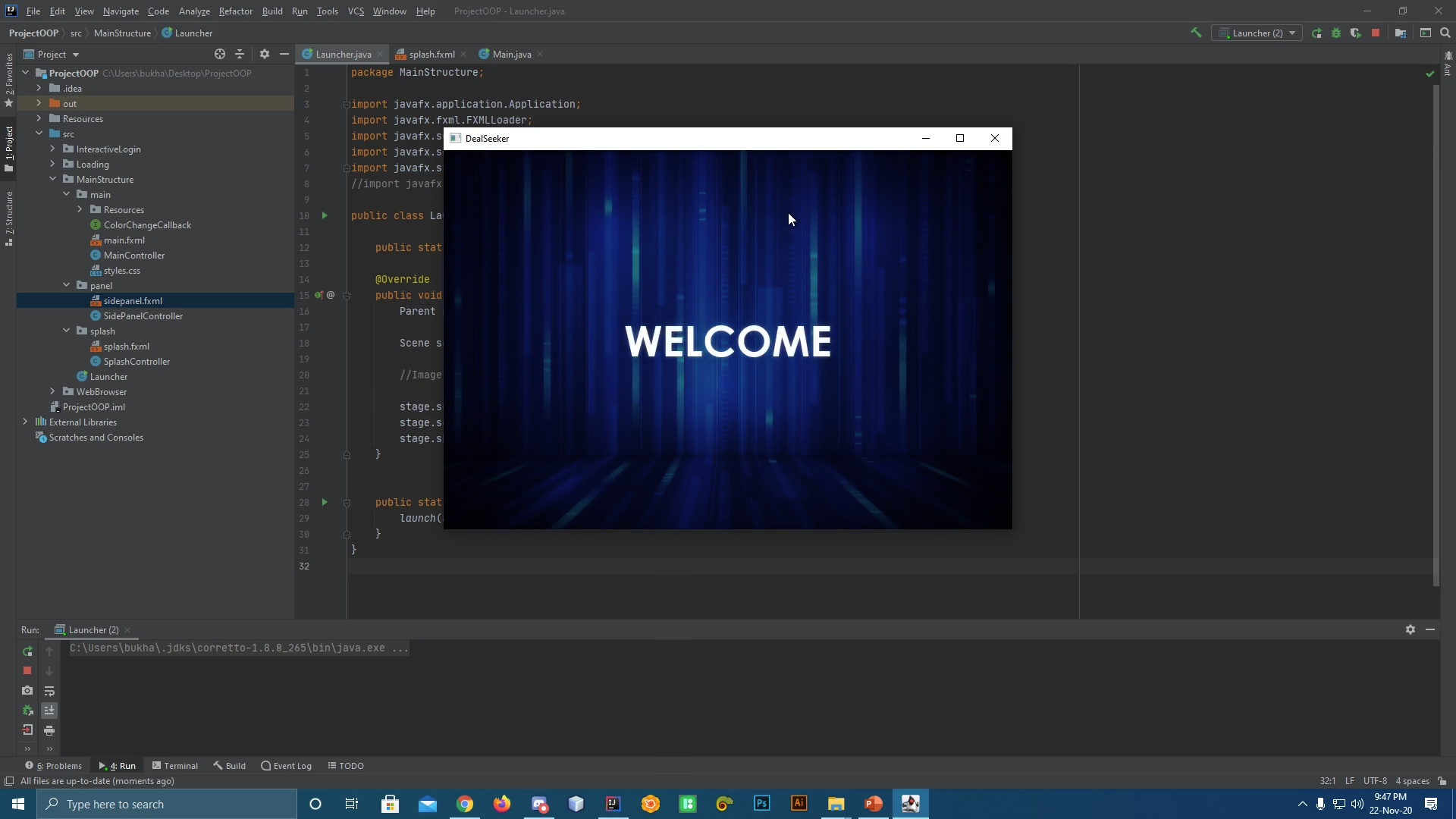Open the Analyze menu
This screenshot has width=1456, height=819.
tap(194, 11)
